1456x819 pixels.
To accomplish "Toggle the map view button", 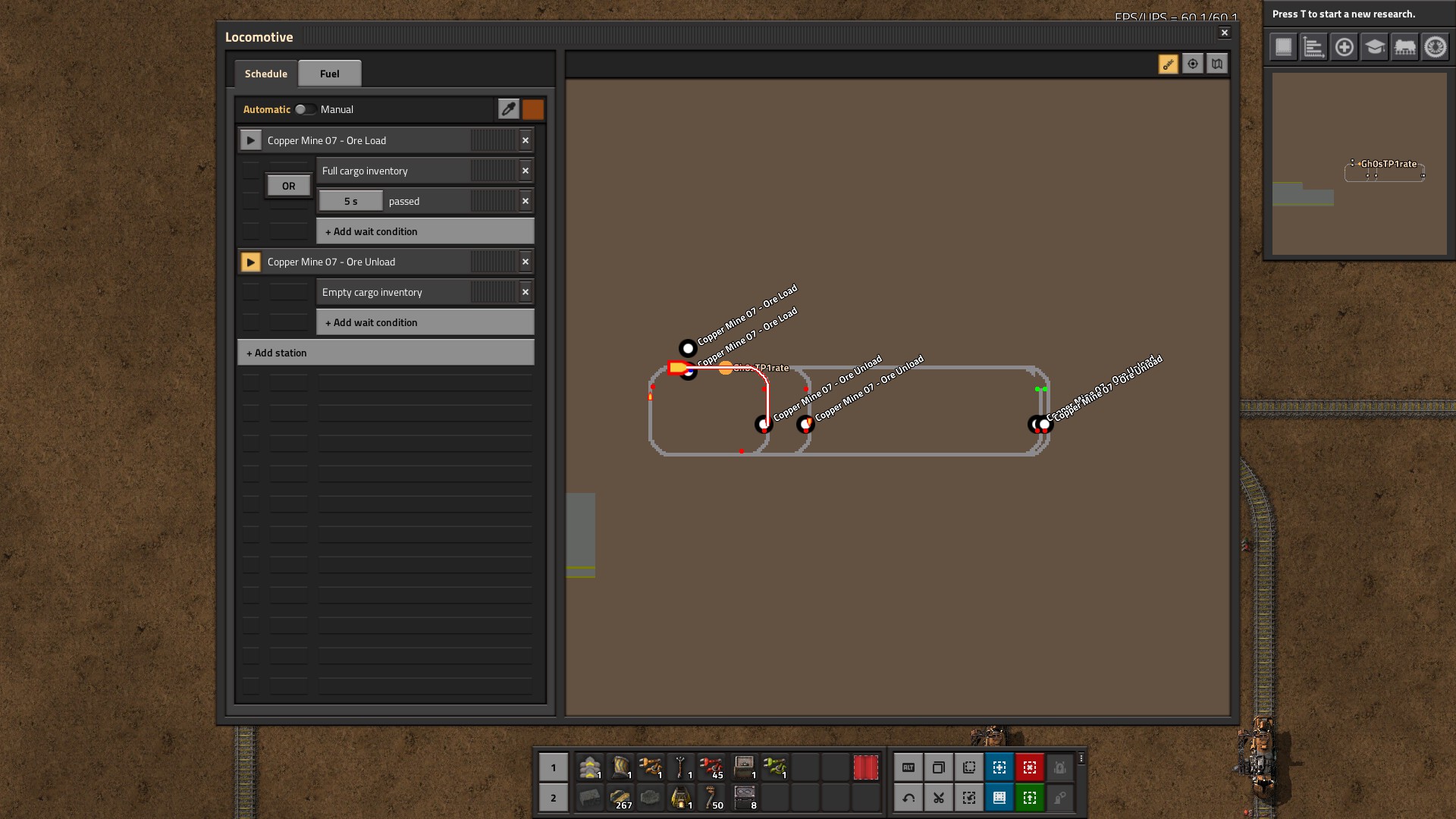I will (x=1217, y=64).
